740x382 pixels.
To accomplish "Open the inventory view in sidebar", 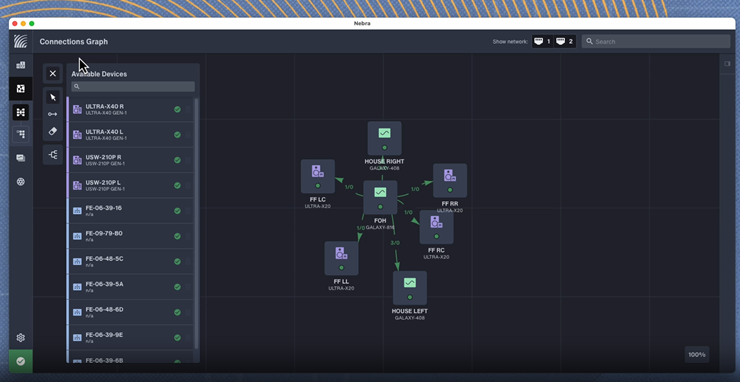I will click(x=21, y=65).
